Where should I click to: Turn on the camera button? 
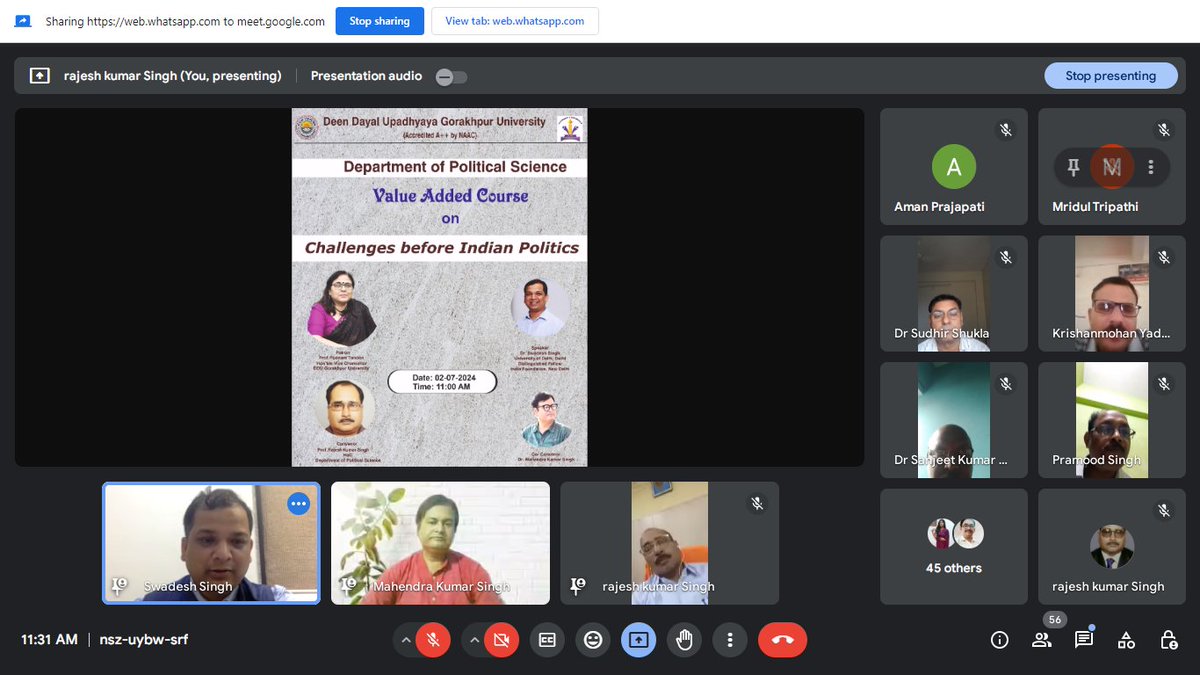tap(502, 640)
